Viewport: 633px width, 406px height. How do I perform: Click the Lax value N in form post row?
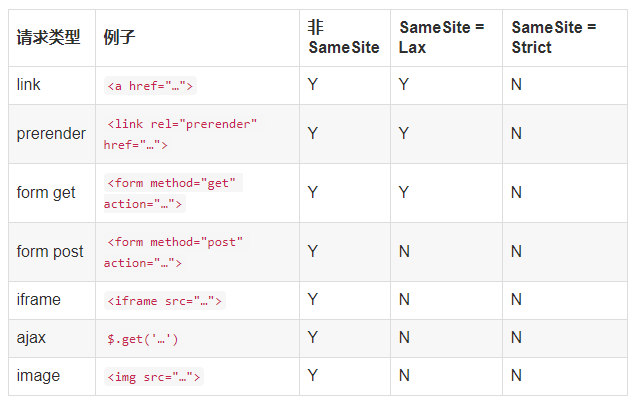(x=404, y=251)
